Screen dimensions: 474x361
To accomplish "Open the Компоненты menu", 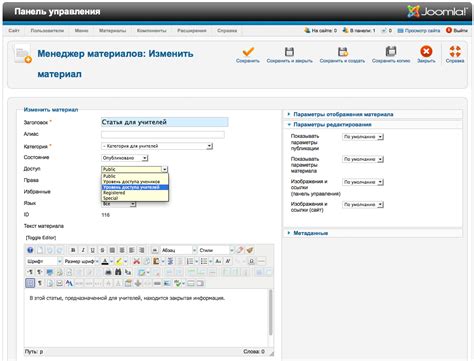I will point(151,31).
